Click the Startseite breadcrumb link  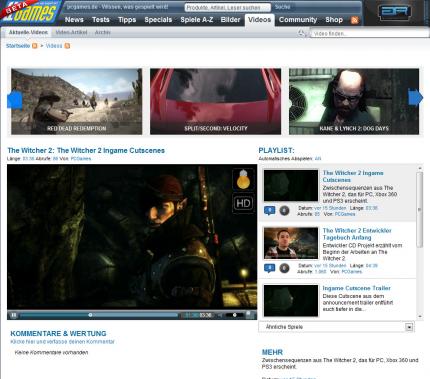coord(18,46)
